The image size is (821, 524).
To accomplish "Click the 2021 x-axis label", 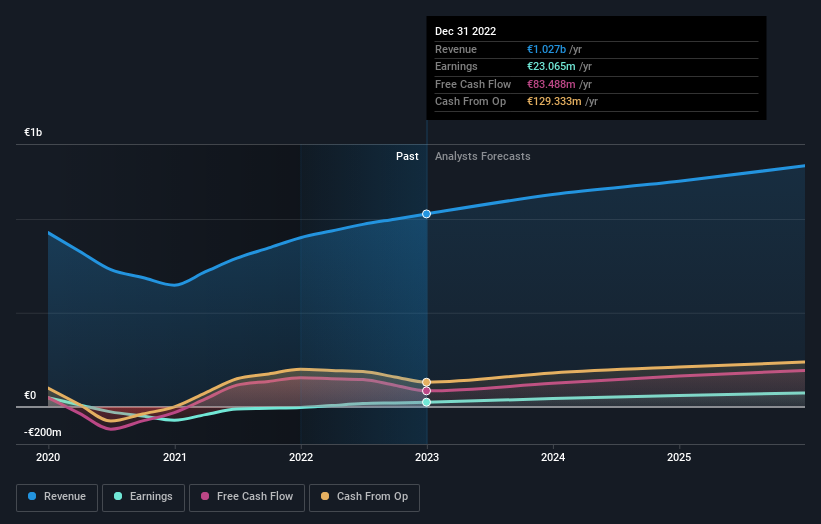I will 174,458.
